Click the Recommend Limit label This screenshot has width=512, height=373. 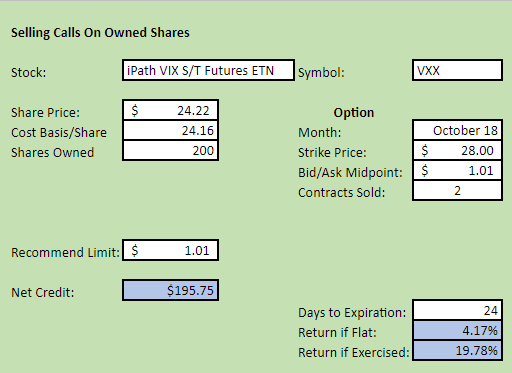point(65,252)
